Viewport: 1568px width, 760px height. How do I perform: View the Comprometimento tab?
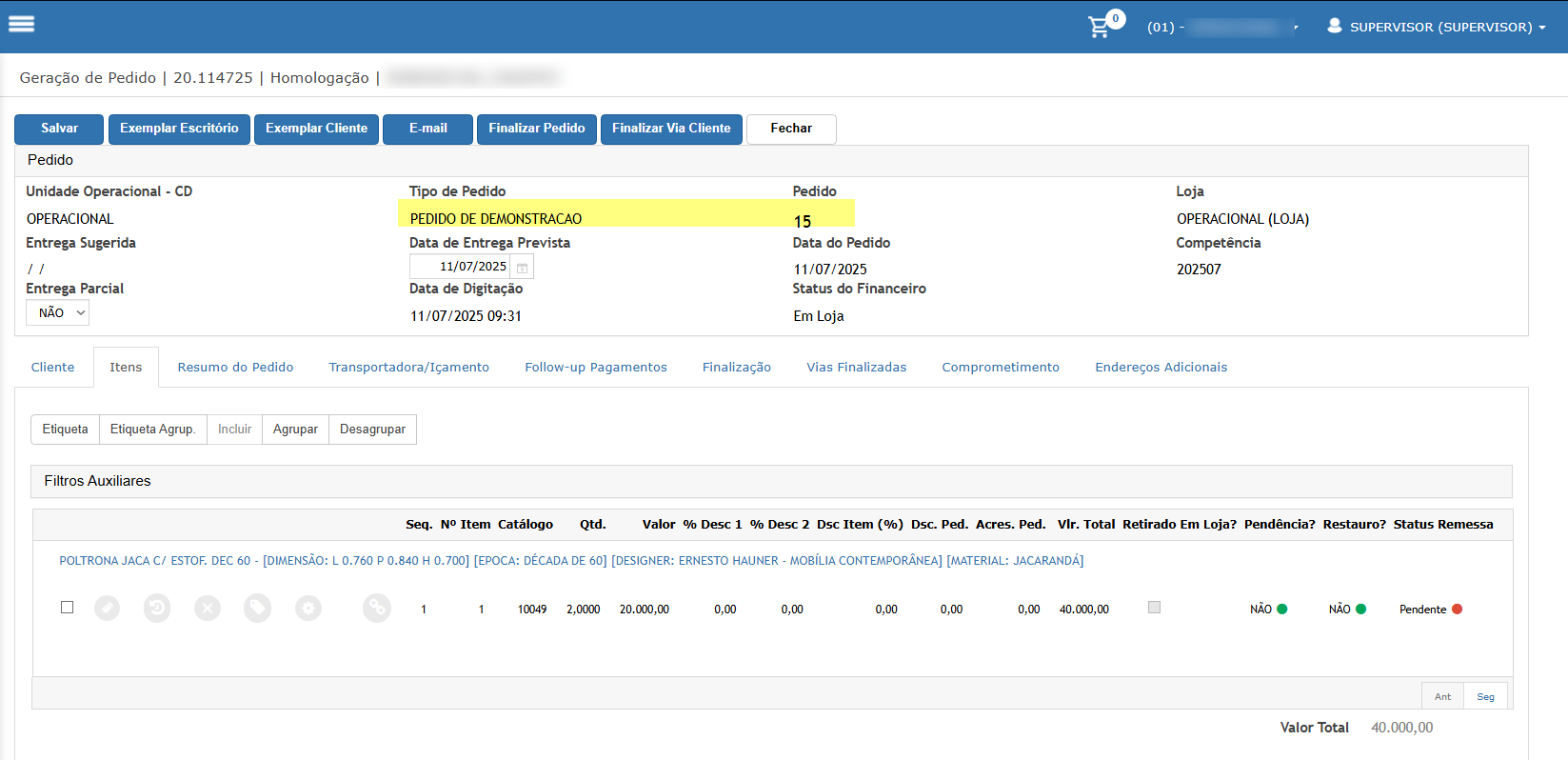click(x=1001, y=367)
